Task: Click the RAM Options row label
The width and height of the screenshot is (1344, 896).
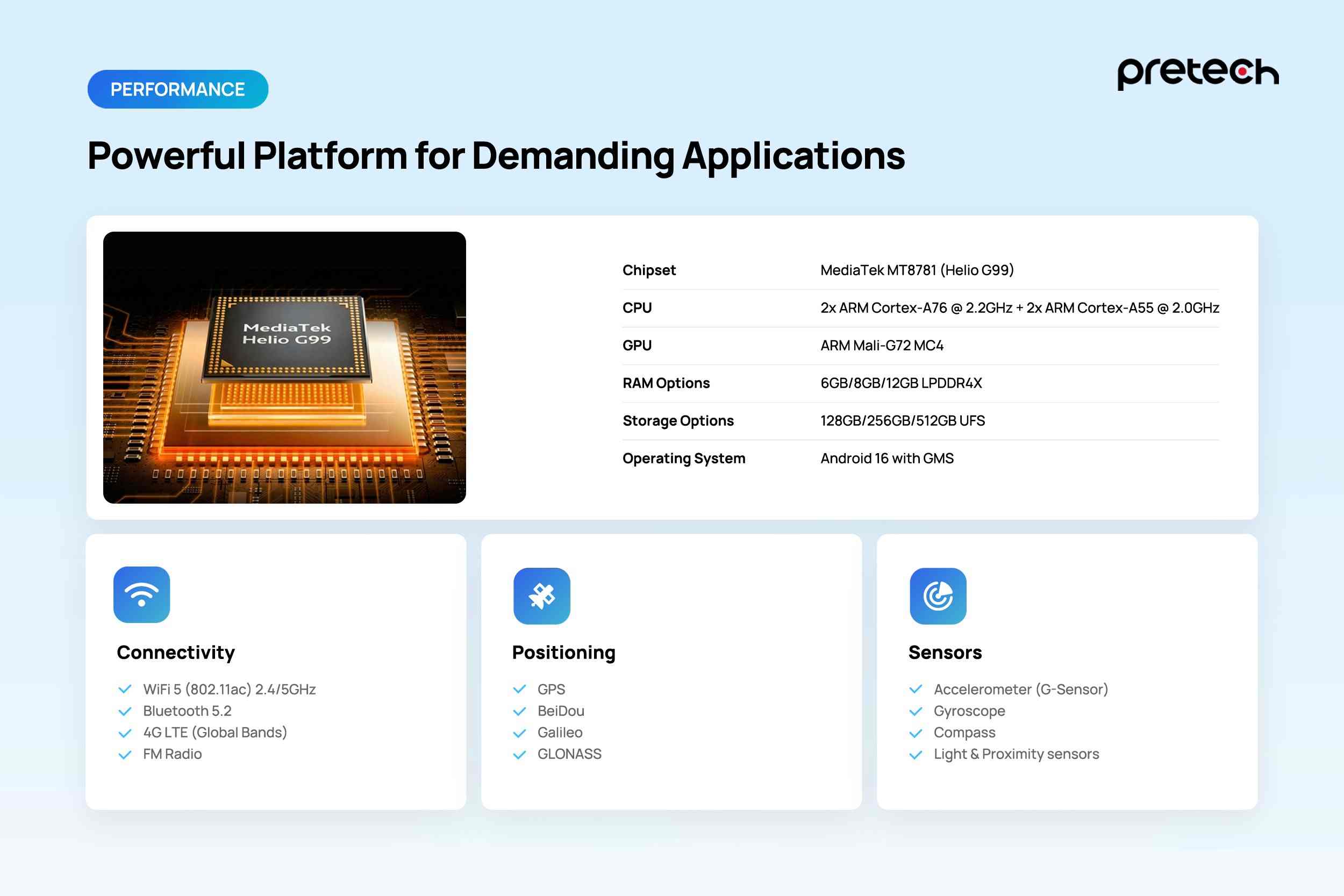Action: [666, 383]
